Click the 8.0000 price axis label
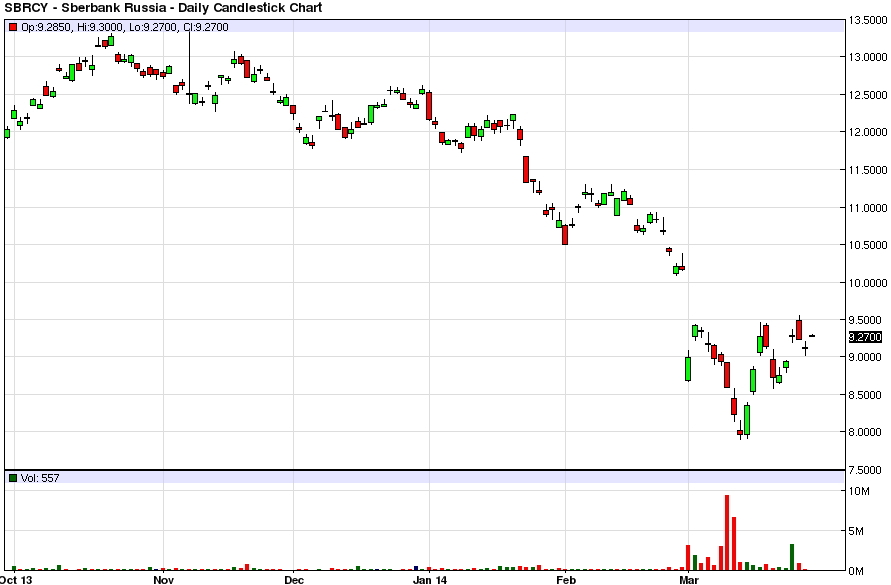891x585 pixels. click(867, 432)
